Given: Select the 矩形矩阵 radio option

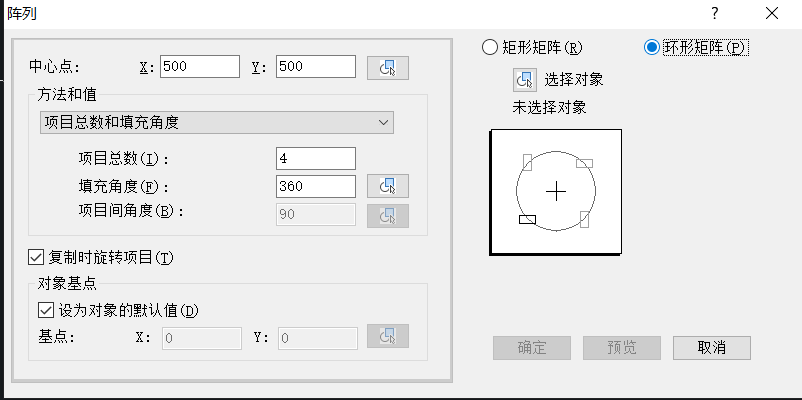Looking at the screenshot, I should [x=490, y=47].
